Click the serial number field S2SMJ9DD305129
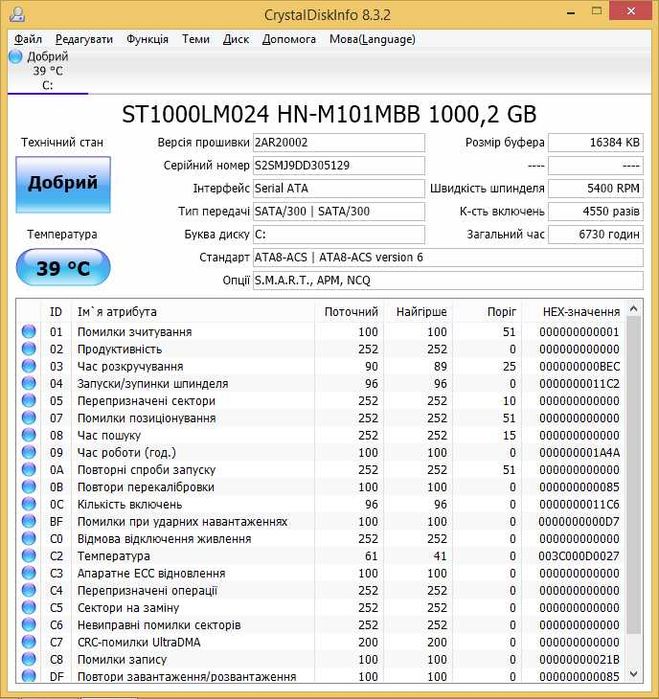659x699 pixels. point(339,166)
